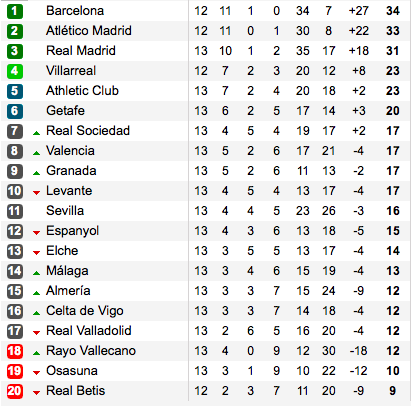Click Real Betis team name
Screen dimensions: 411x406
(75, 391)
